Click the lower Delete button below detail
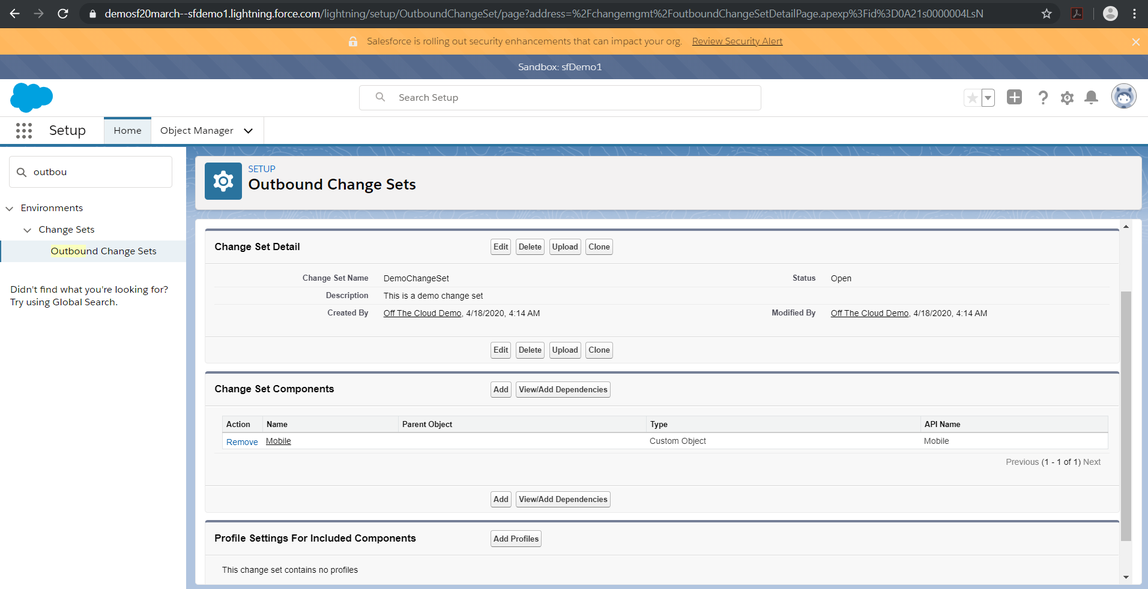The image size is (1148, 589). [530, 350]
